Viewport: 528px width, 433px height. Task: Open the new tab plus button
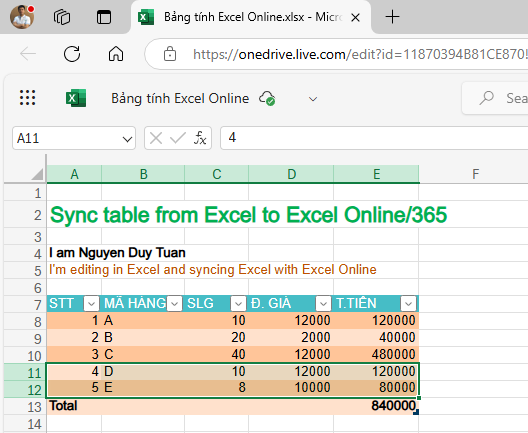392,17
